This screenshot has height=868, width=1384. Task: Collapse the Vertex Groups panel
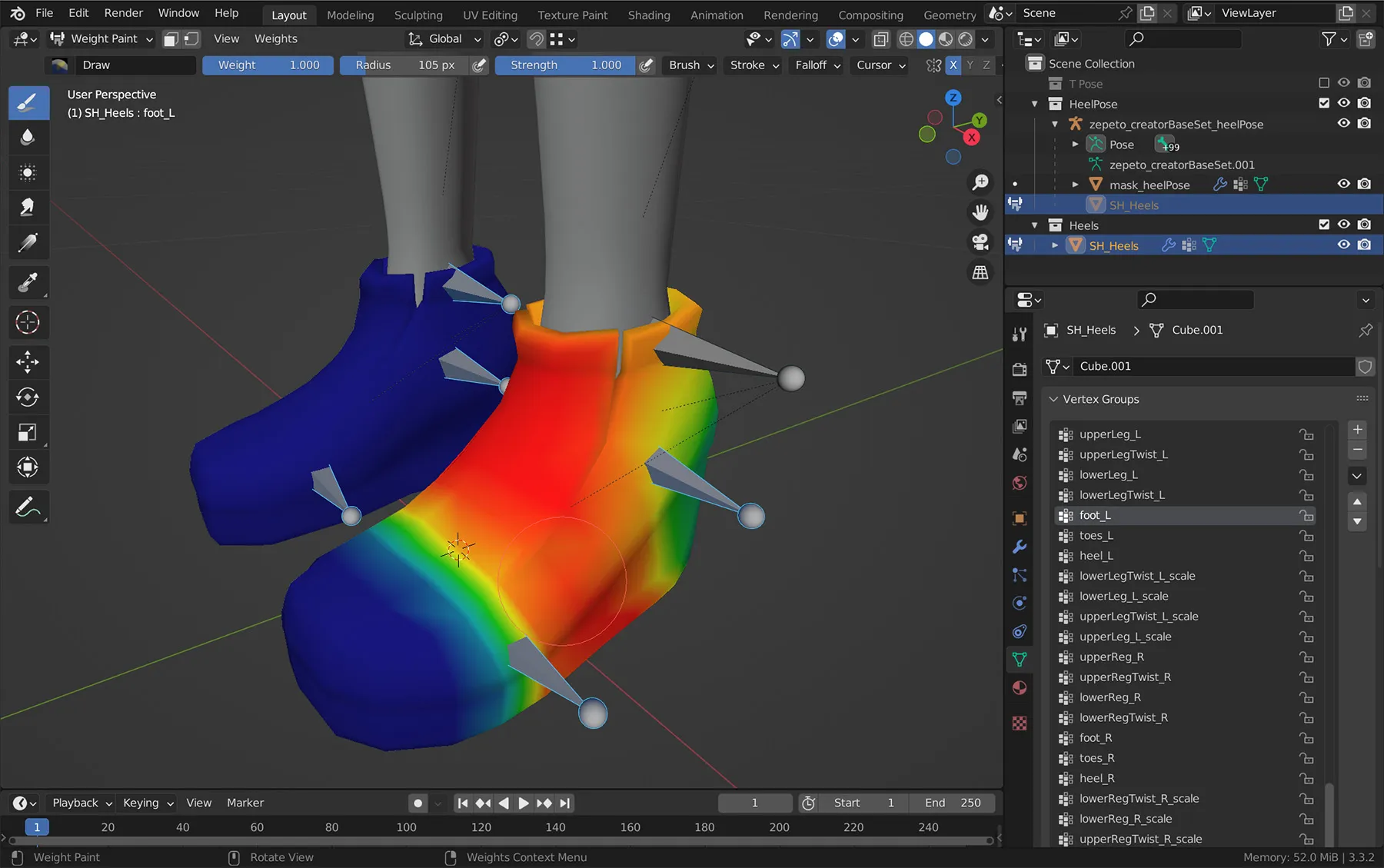(1053, 399)
